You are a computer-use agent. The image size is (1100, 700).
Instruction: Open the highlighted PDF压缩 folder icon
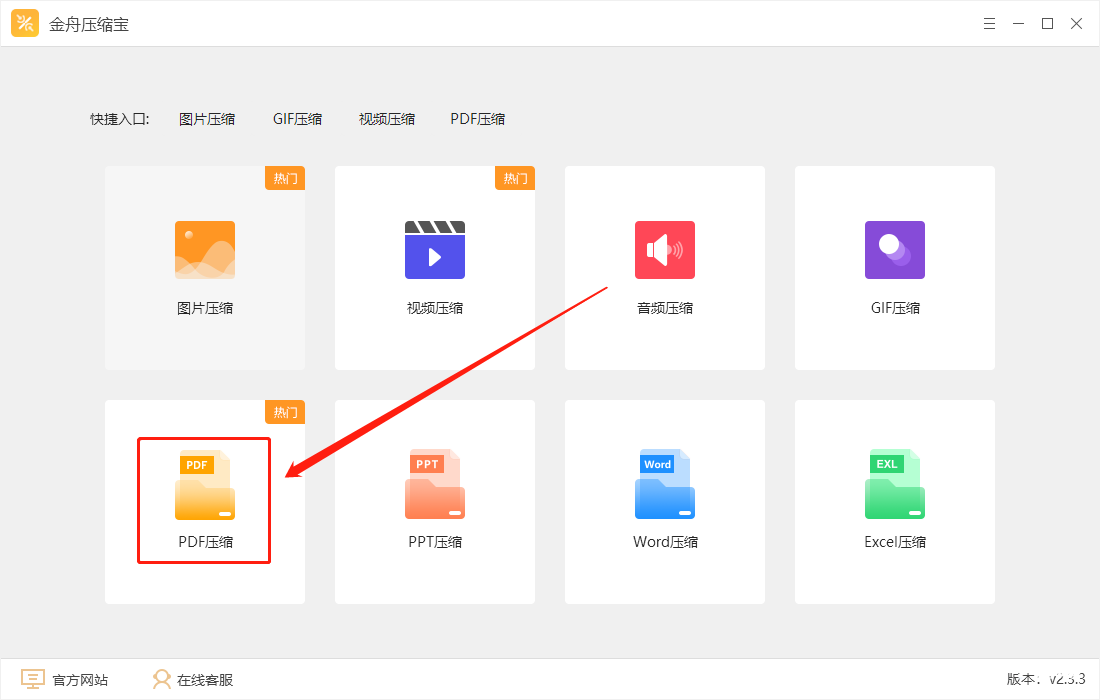[x=204, y=485]
